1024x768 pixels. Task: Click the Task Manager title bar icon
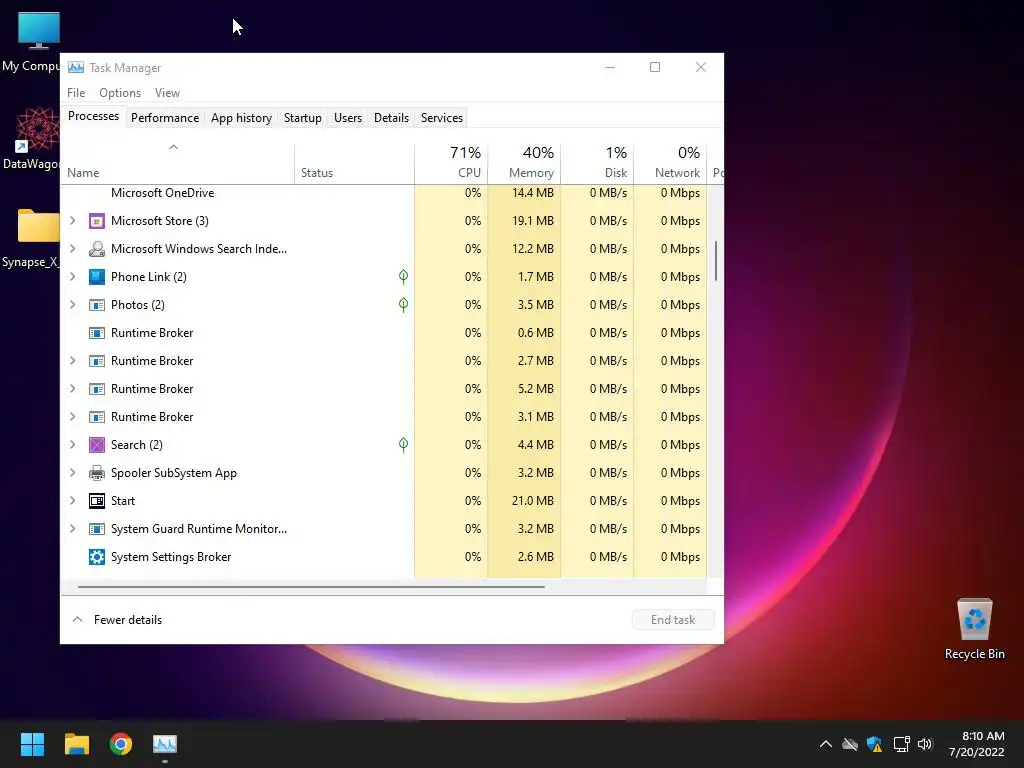tap(76, 67)
